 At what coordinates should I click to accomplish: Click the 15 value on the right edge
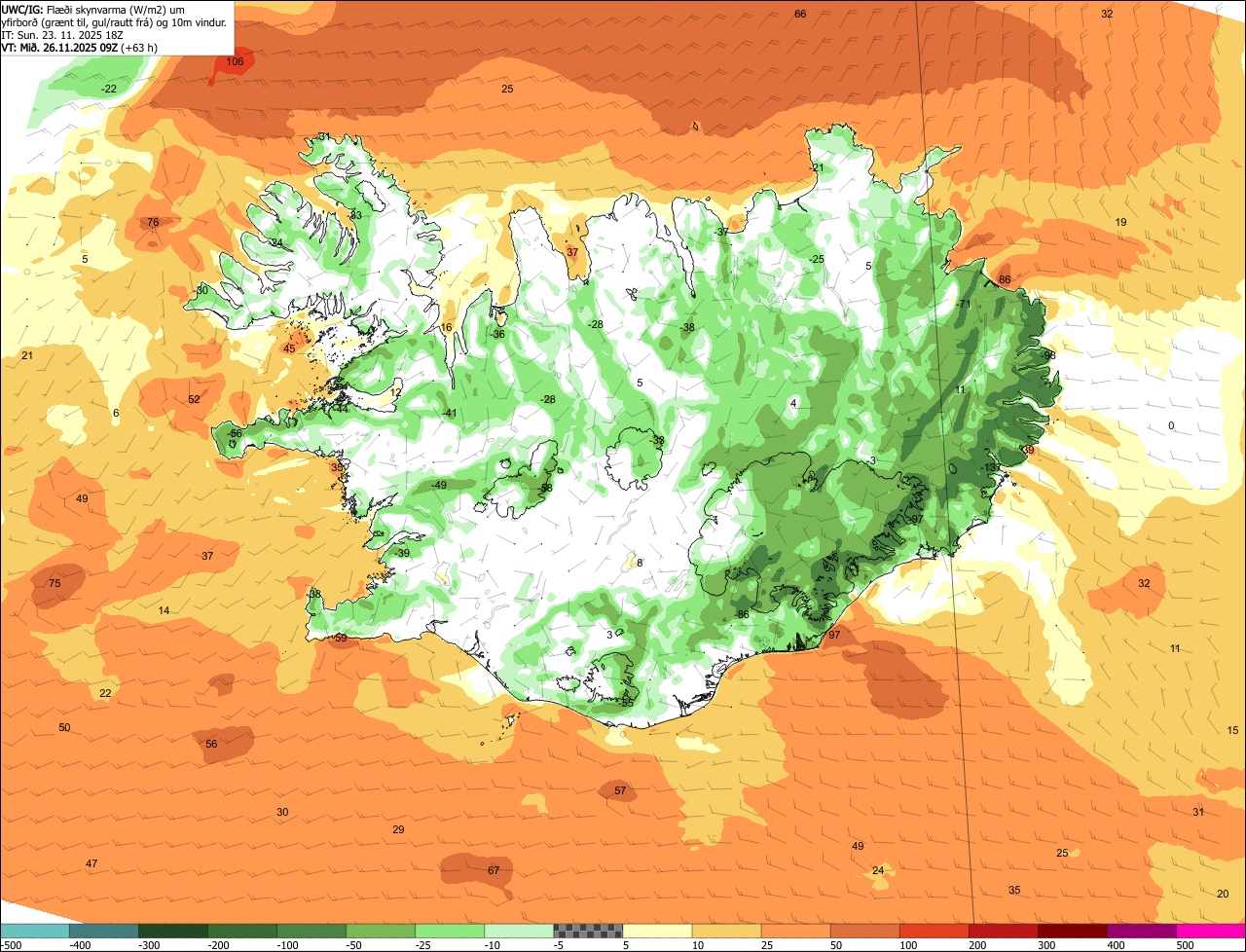(x=1232, y=730)
